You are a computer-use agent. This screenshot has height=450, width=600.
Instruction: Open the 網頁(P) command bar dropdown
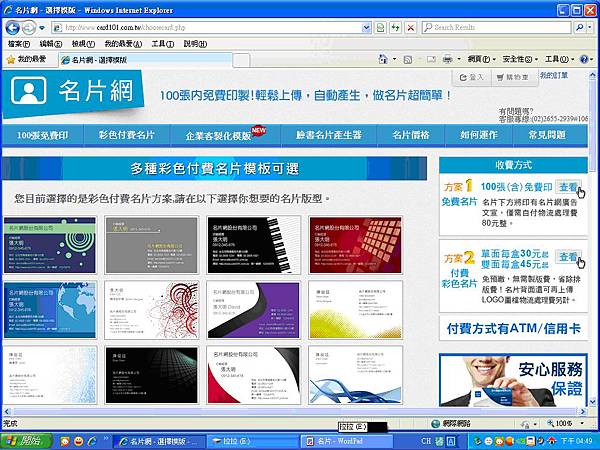tap(481, 59)
